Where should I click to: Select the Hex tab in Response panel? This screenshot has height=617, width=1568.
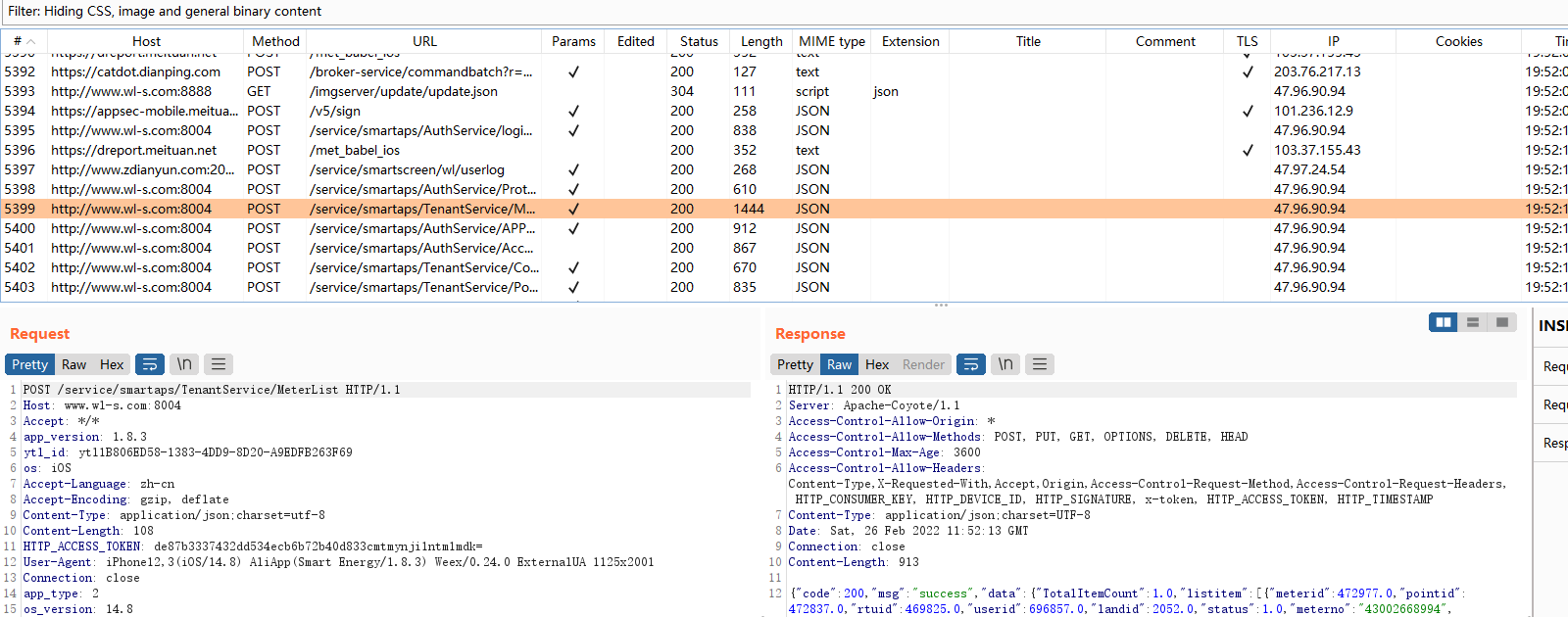point(877,364)
